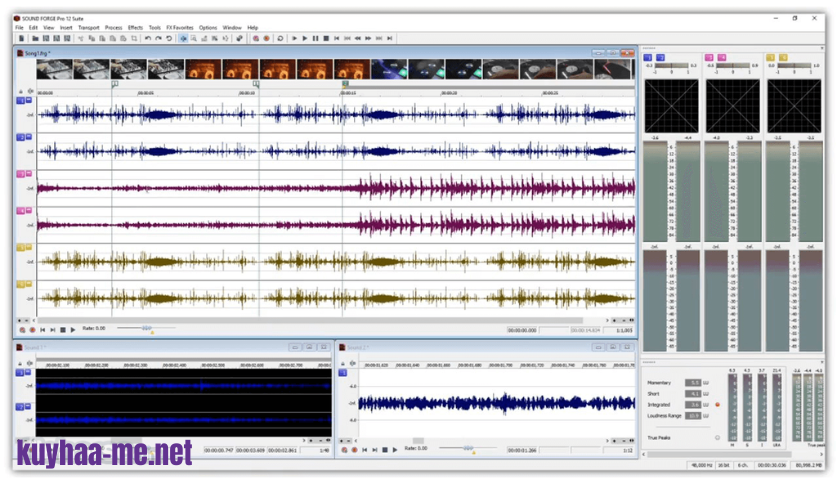The image size is (836, 484).
Task: Click the Momentary loudness value
Action: pos(693,383)
